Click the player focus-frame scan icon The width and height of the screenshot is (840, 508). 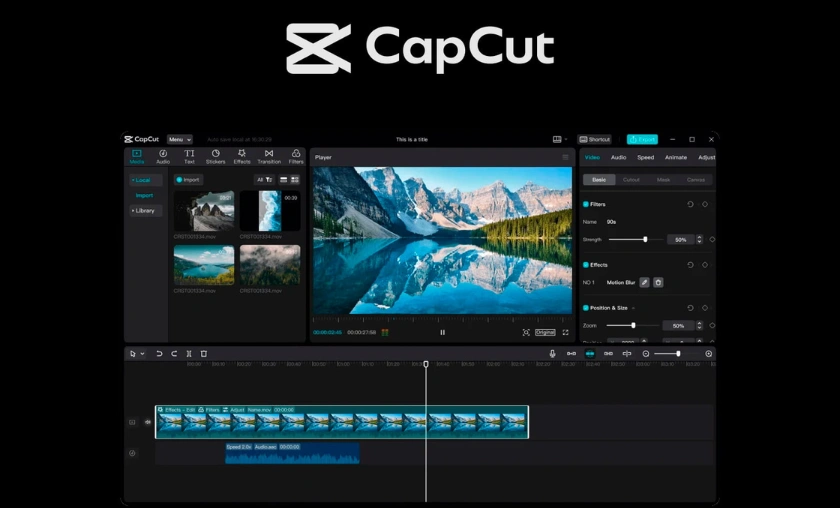(x=526, y=333)
